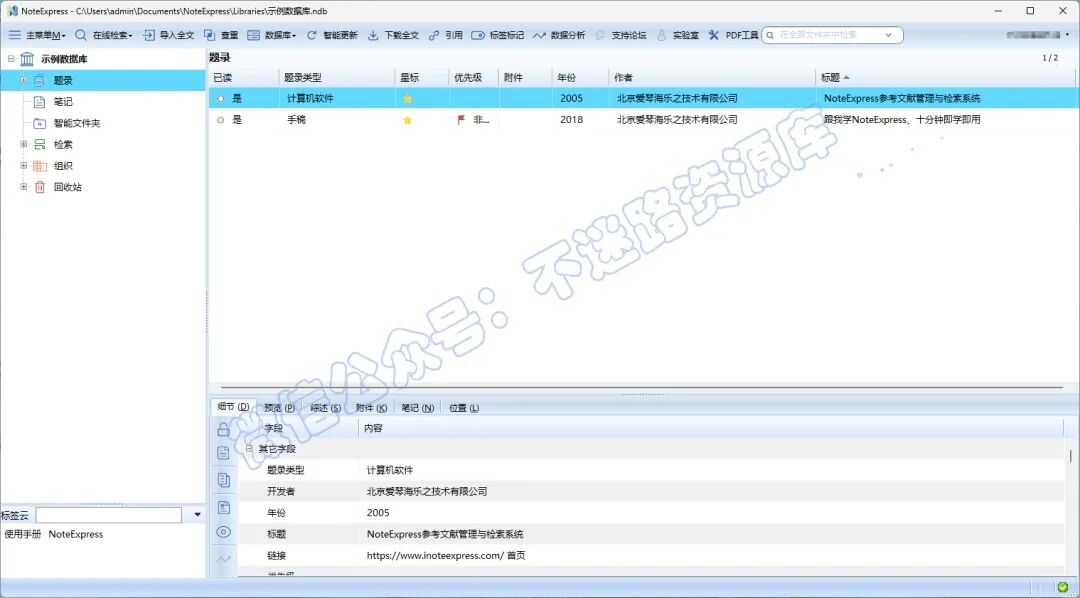Run the 查重 duplicate check tool
Screen dimensions: 1080x598
coord(222,35)
